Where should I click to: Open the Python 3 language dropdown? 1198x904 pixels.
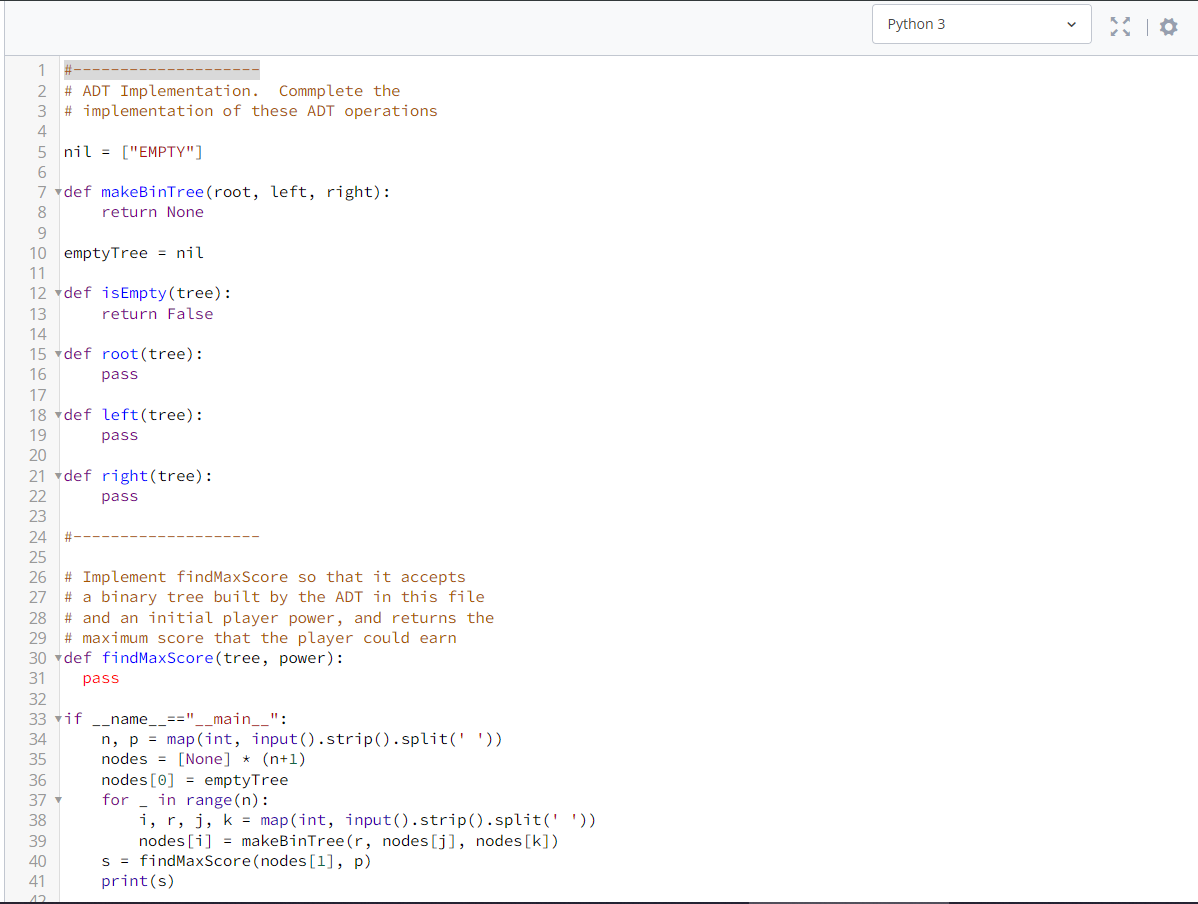pyautogui.click(x=981, y=24)
